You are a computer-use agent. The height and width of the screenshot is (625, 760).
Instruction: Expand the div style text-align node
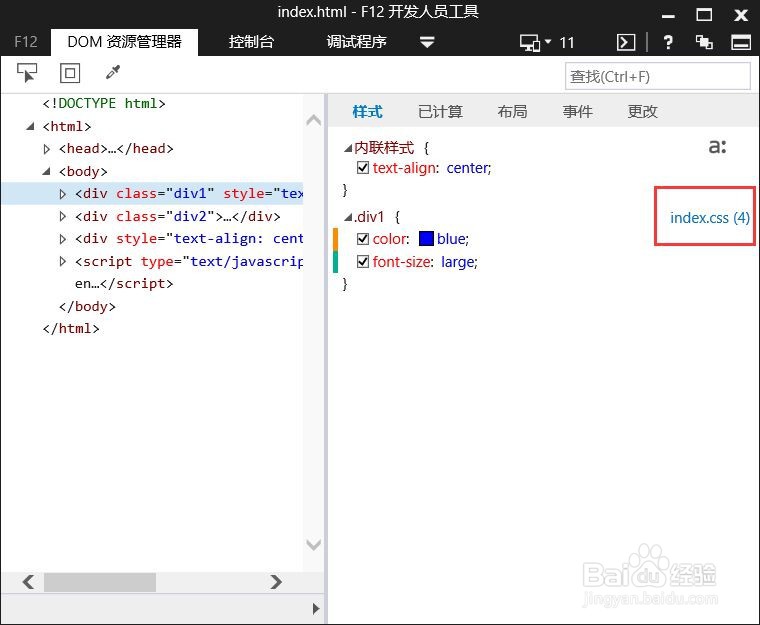click(63, 239)
